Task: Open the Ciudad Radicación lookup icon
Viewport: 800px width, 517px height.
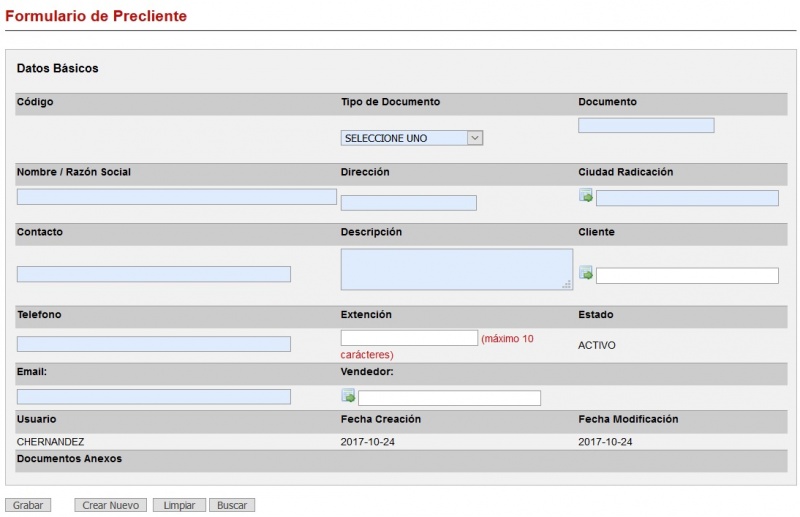Action: pyautogui.click(x=586, y=196)
